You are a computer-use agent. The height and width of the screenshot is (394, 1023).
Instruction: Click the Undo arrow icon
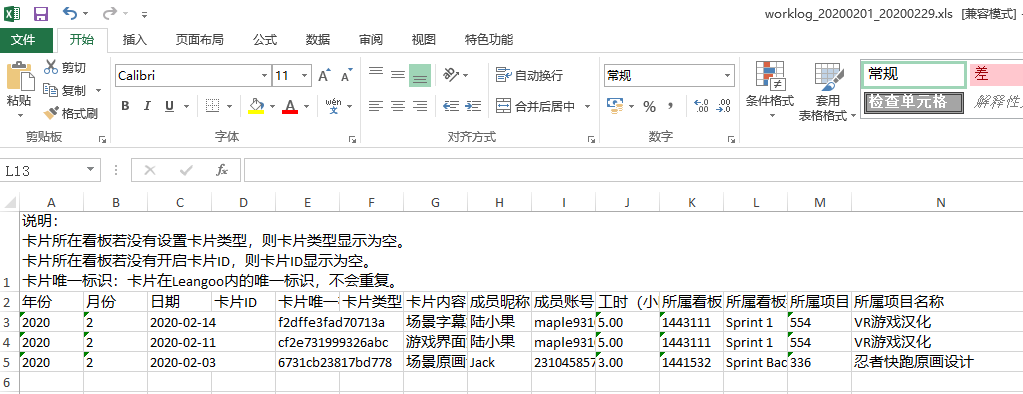click(x=69, y=13)
